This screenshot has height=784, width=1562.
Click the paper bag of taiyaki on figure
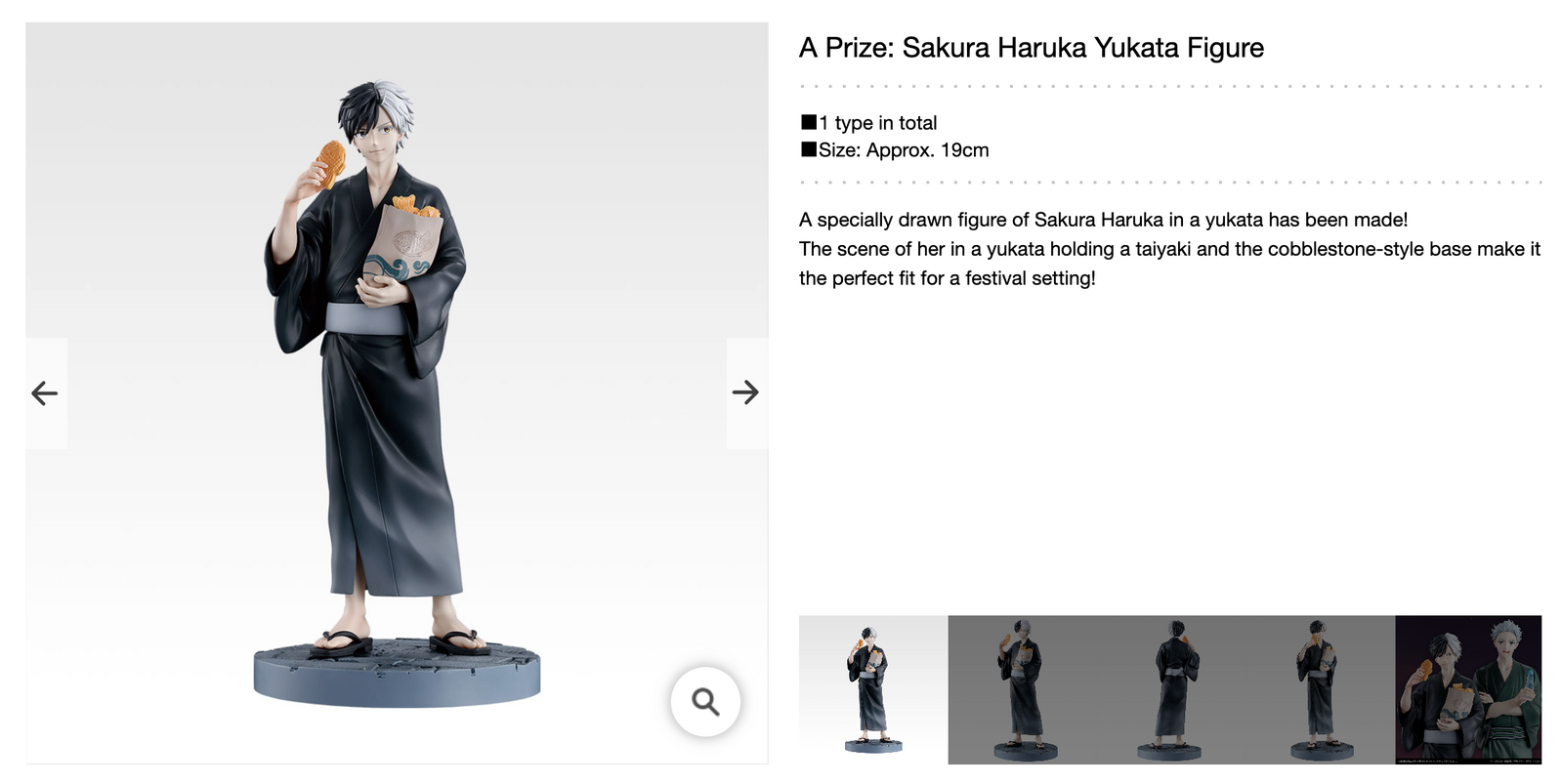[402, 242]
